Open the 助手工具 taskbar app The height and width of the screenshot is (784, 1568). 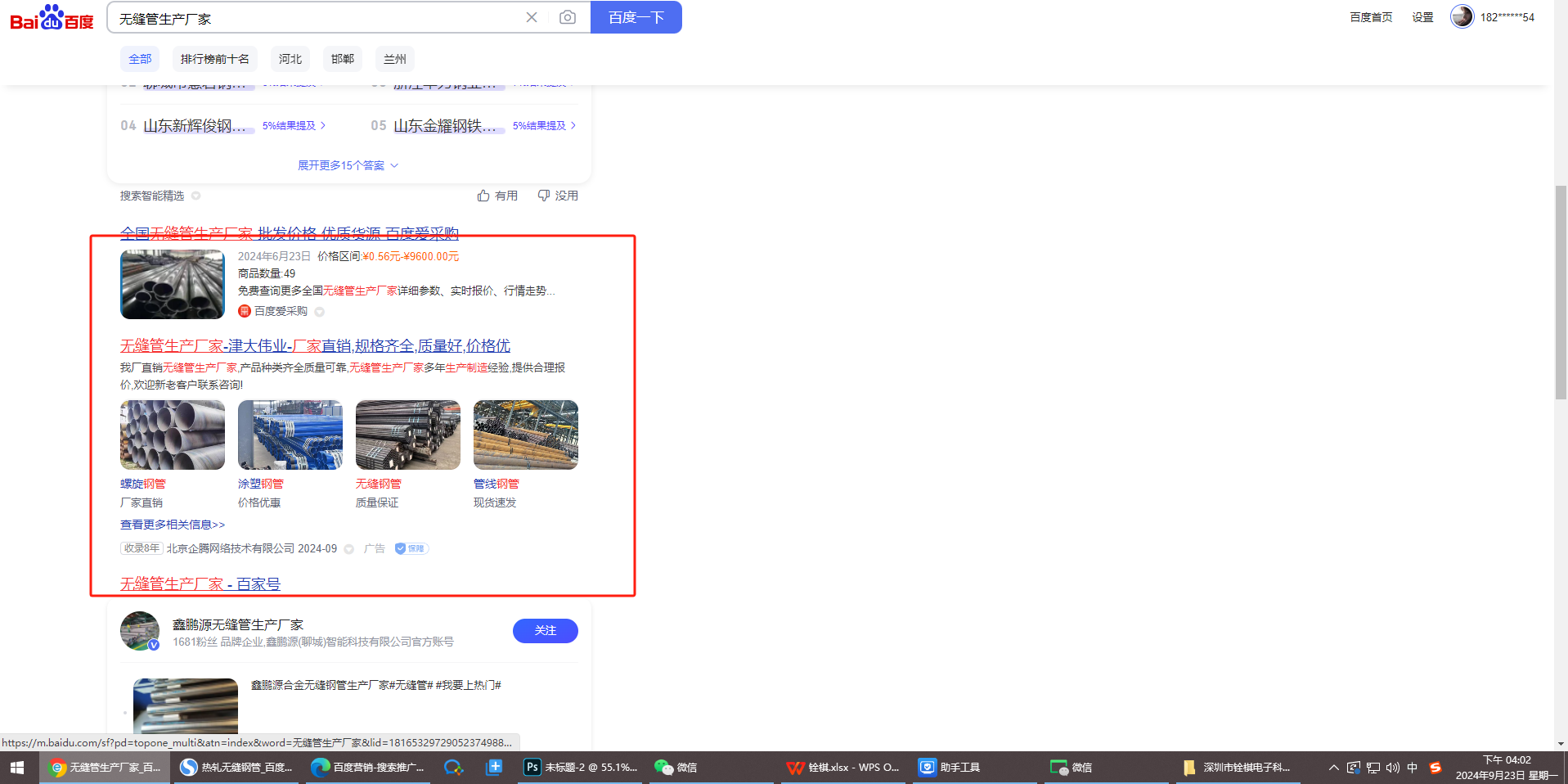(x=974, y=768)
